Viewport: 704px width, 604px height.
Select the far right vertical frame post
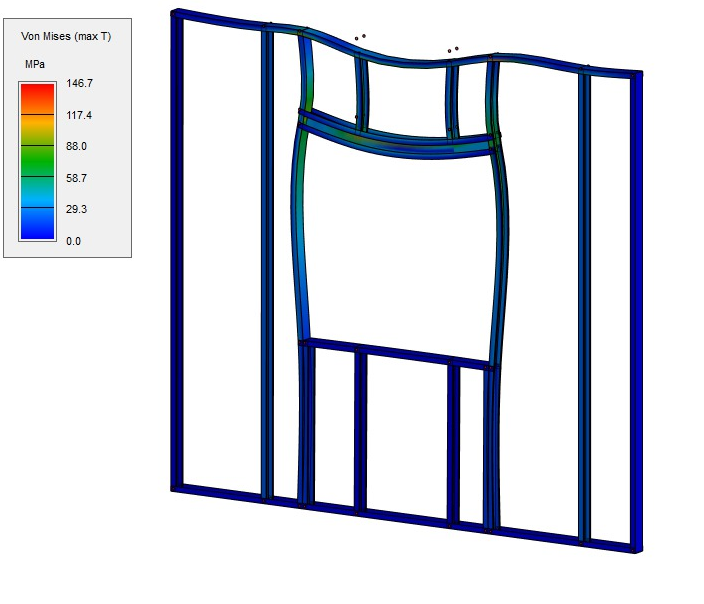pyautogui.click(x=635, y=310)
